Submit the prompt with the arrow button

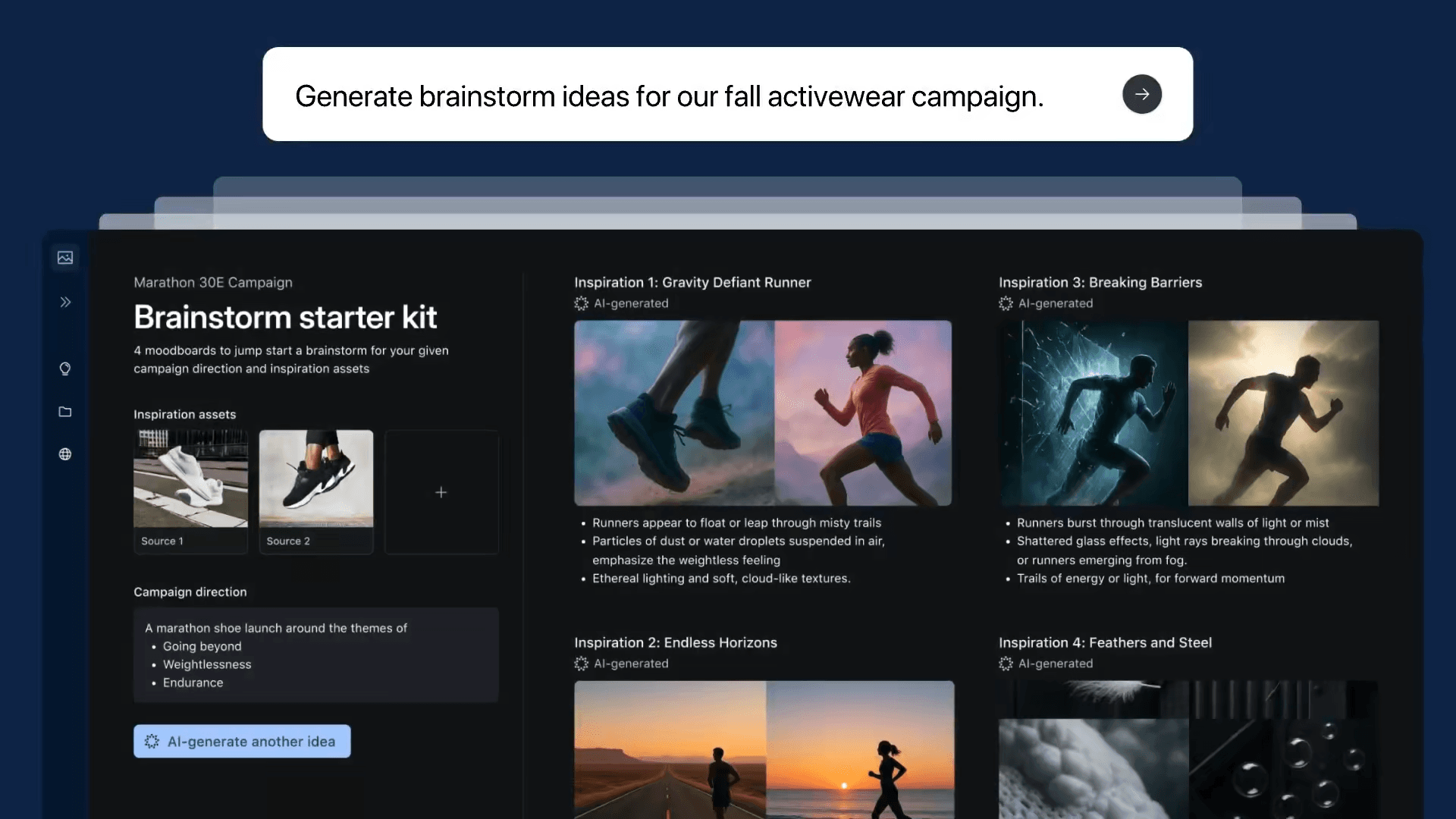tap(1142, 94)
